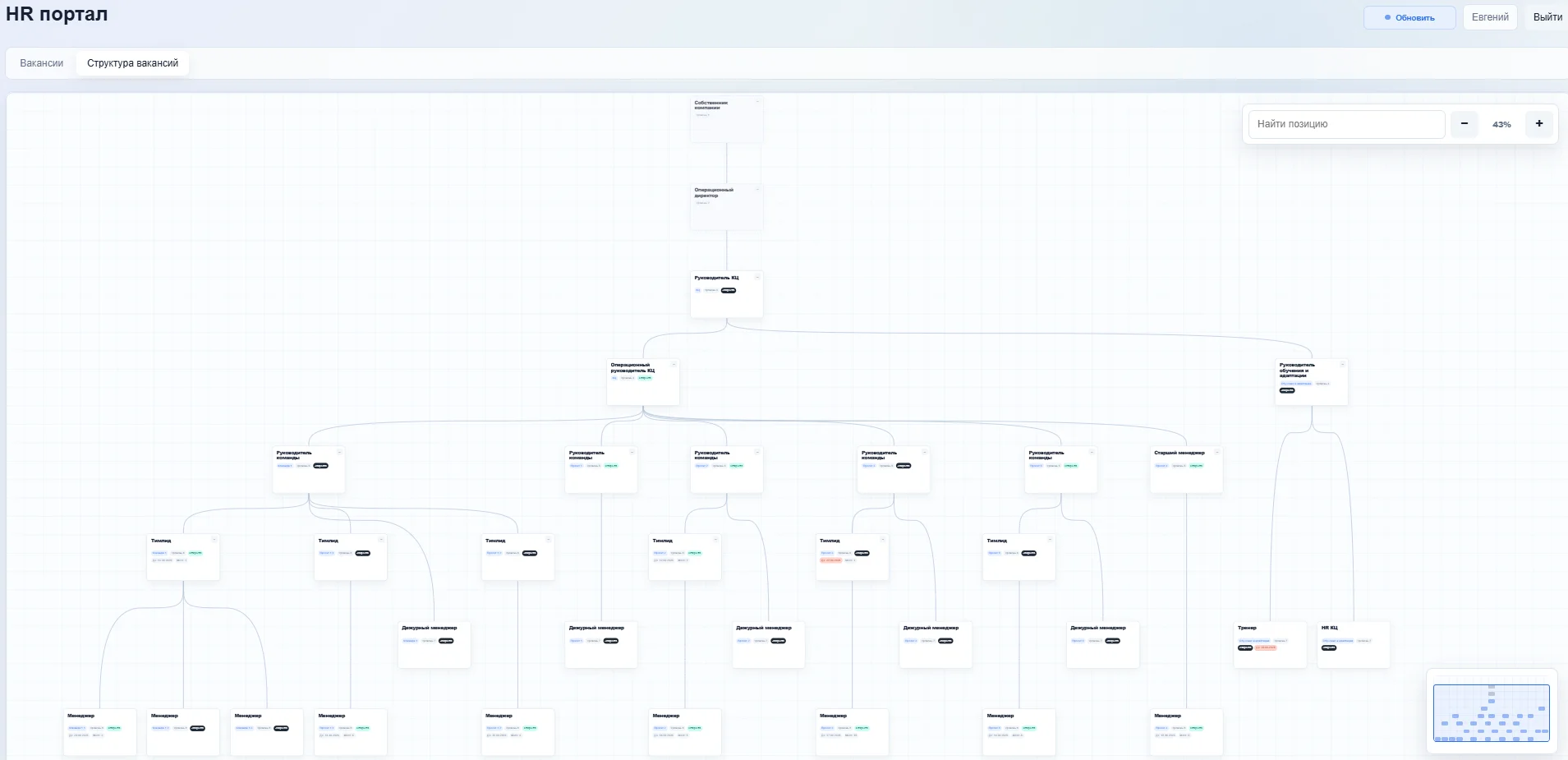
Task: Click the minimap overview in the corner
Action: (x=1491, y=713)
